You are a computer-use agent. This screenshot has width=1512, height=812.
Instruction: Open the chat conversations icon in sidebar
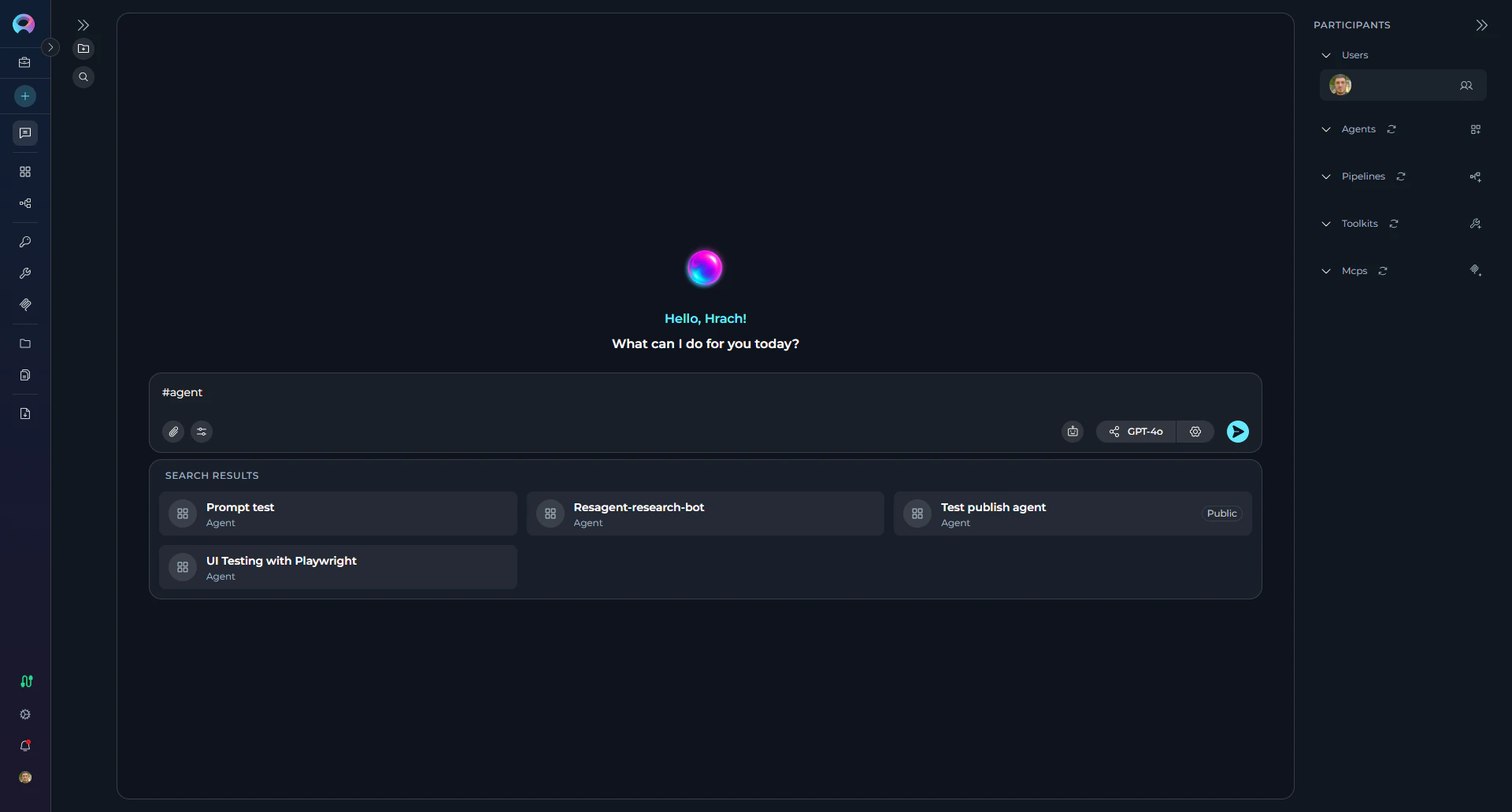click(24, 133)
